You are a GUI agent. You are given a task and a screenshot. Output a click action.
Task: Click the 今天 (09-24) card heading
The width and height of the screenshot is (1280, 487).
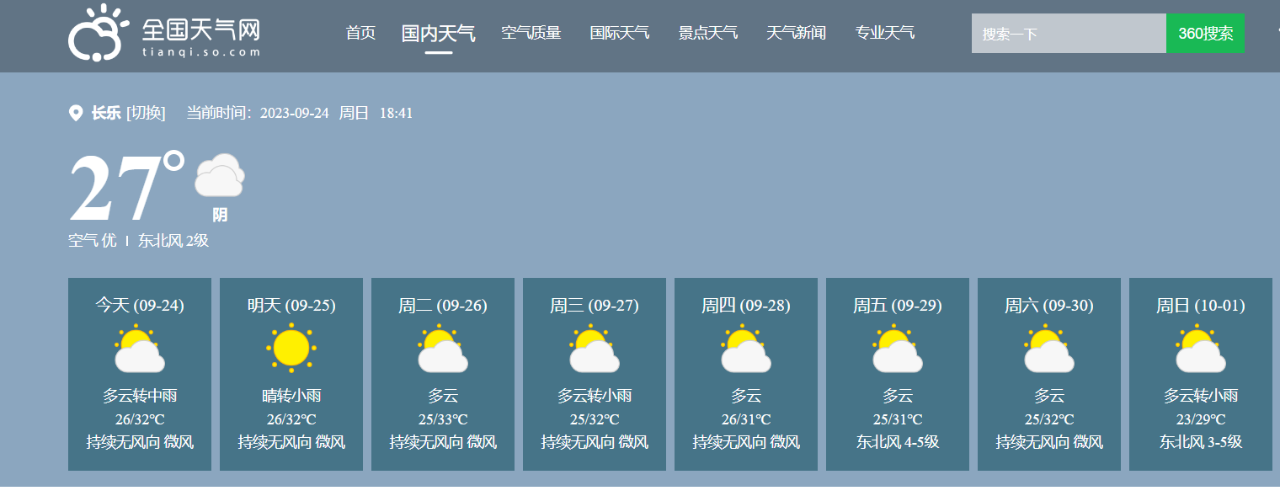[140, 306]
